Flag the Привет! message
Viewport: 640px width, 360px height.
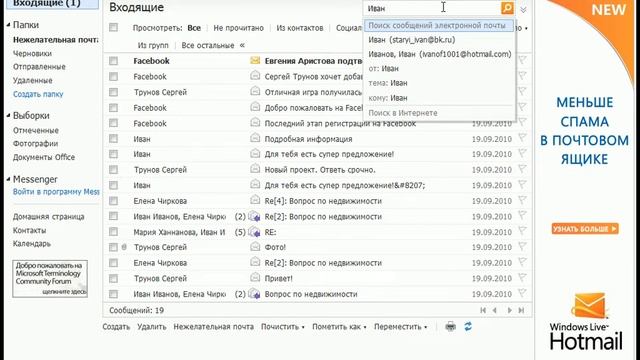tap(522, 278)
